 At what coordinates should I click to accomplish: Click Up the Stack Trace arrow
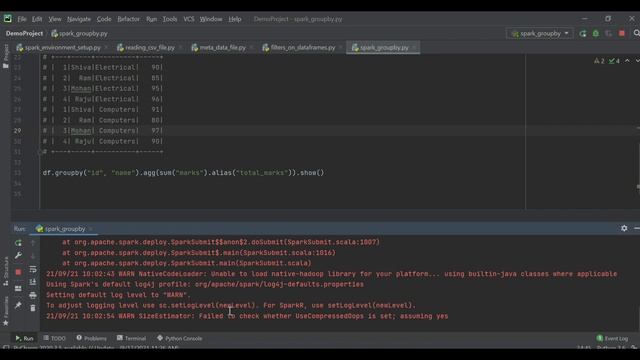click(33, 243)
